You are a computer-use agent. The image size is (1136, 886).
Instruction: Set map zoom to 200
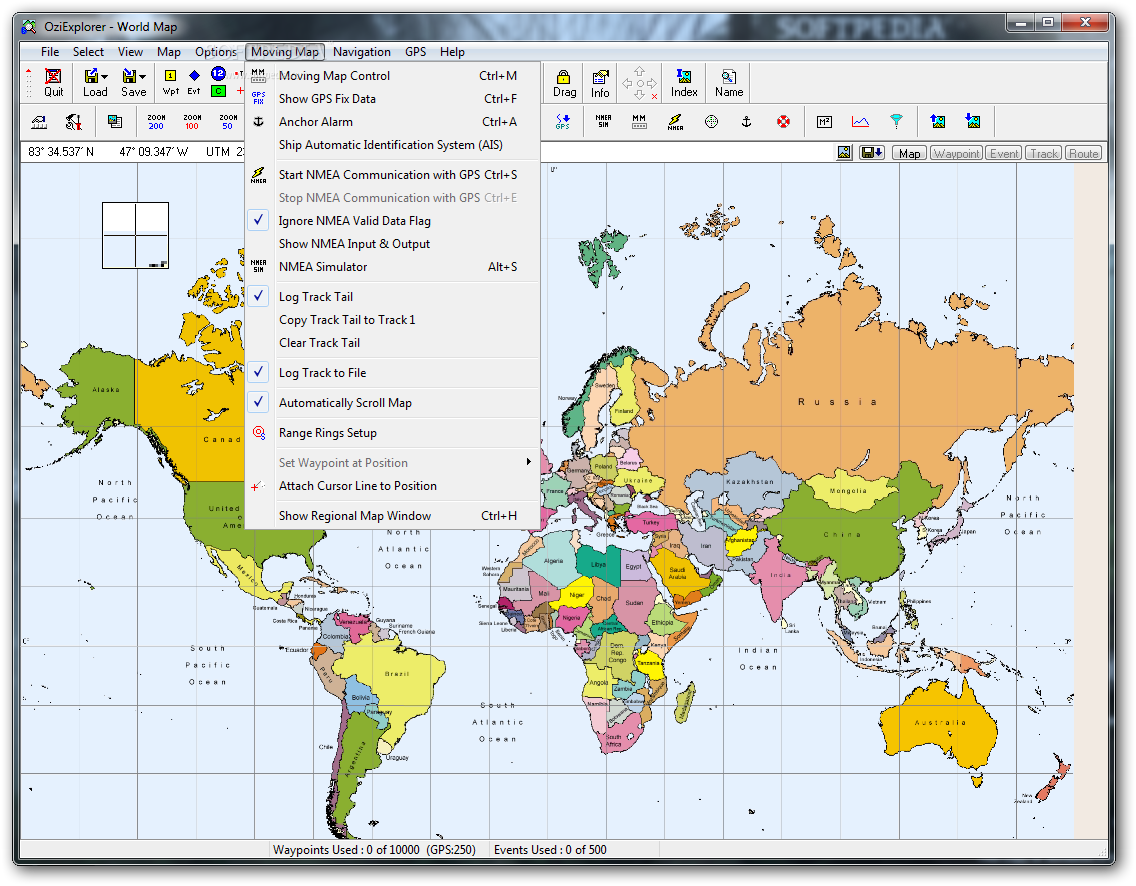156,122
